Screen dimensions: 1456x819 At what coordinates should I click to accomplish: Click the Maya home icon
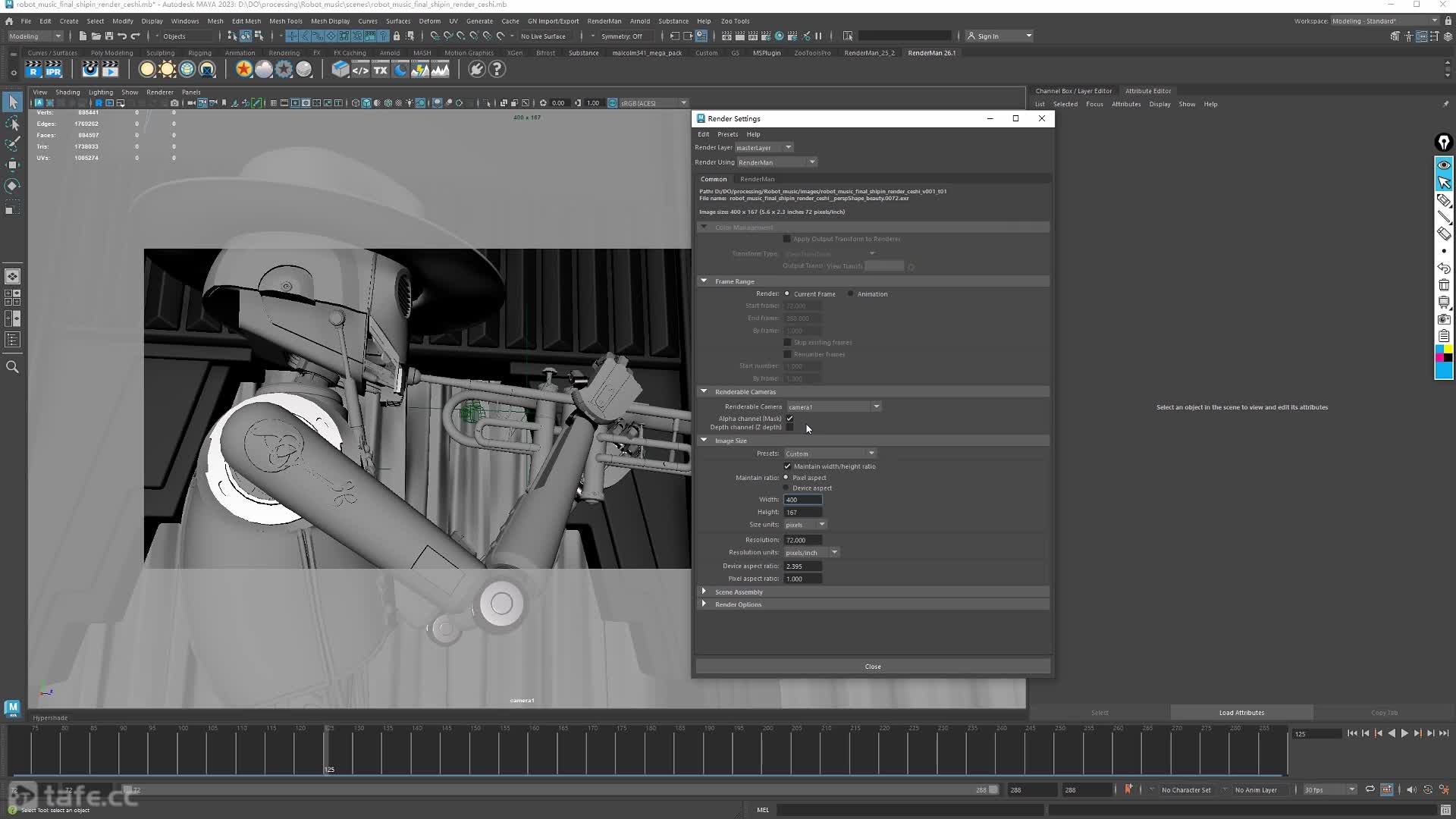9,21
